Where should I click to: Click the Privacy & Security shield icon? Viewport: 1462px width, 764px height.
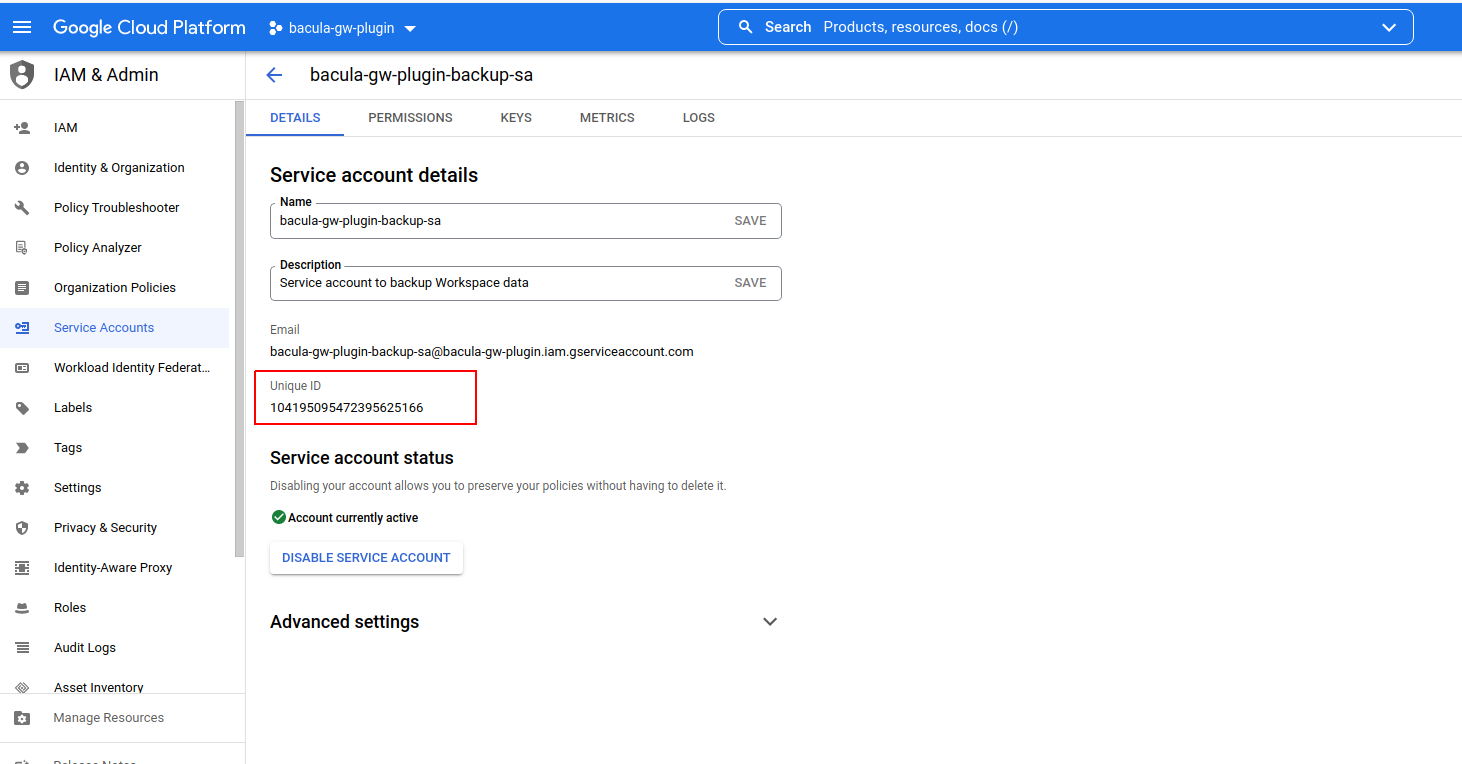pos(22,528)
